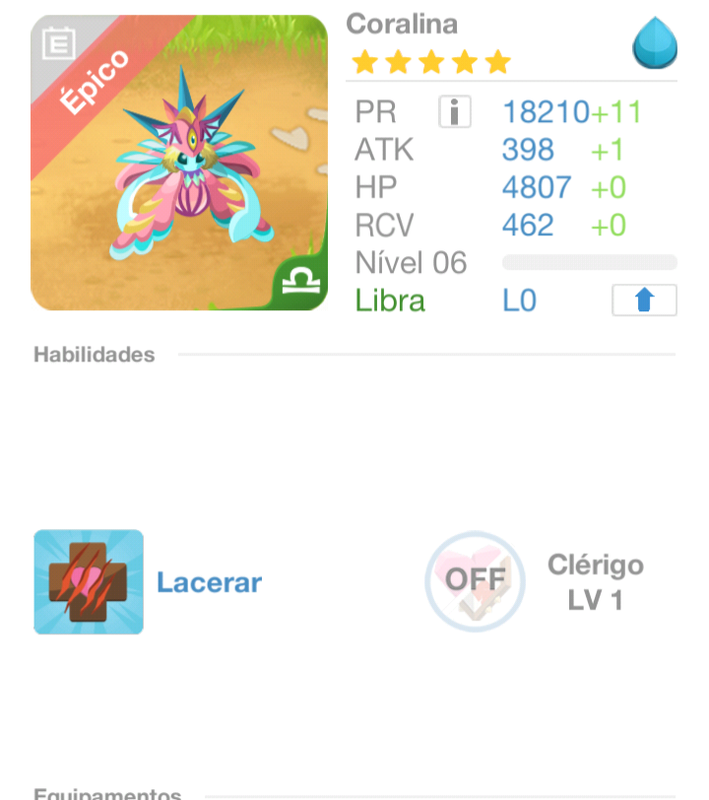709x800 pixels.
Task: Open the Equipamentos section header
Action: 107,793
